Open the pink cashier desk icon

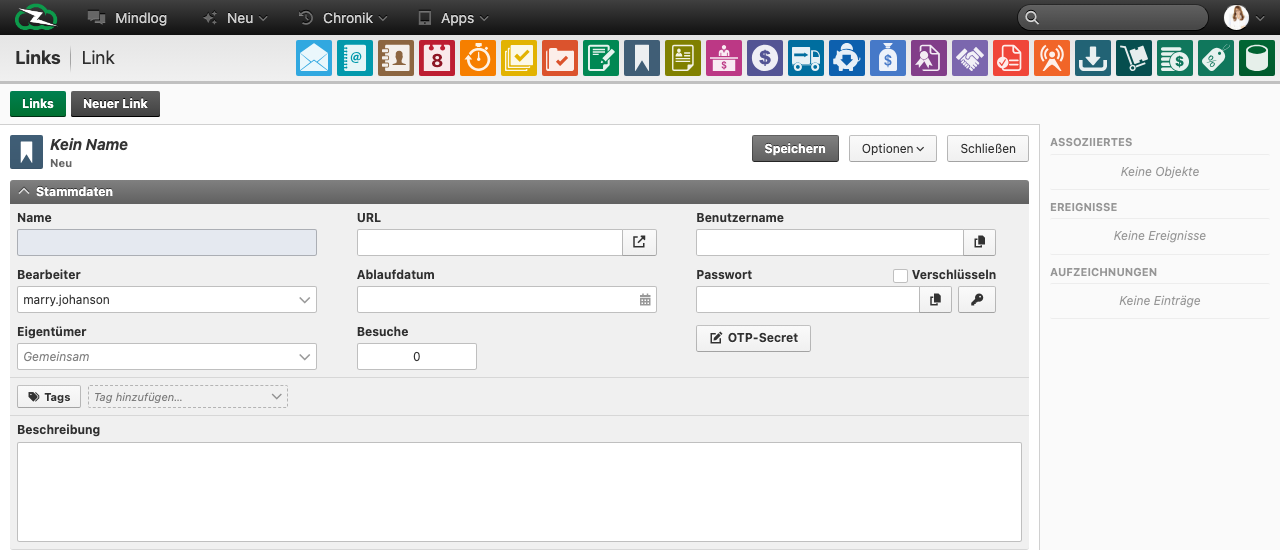[x=724, y=58]
